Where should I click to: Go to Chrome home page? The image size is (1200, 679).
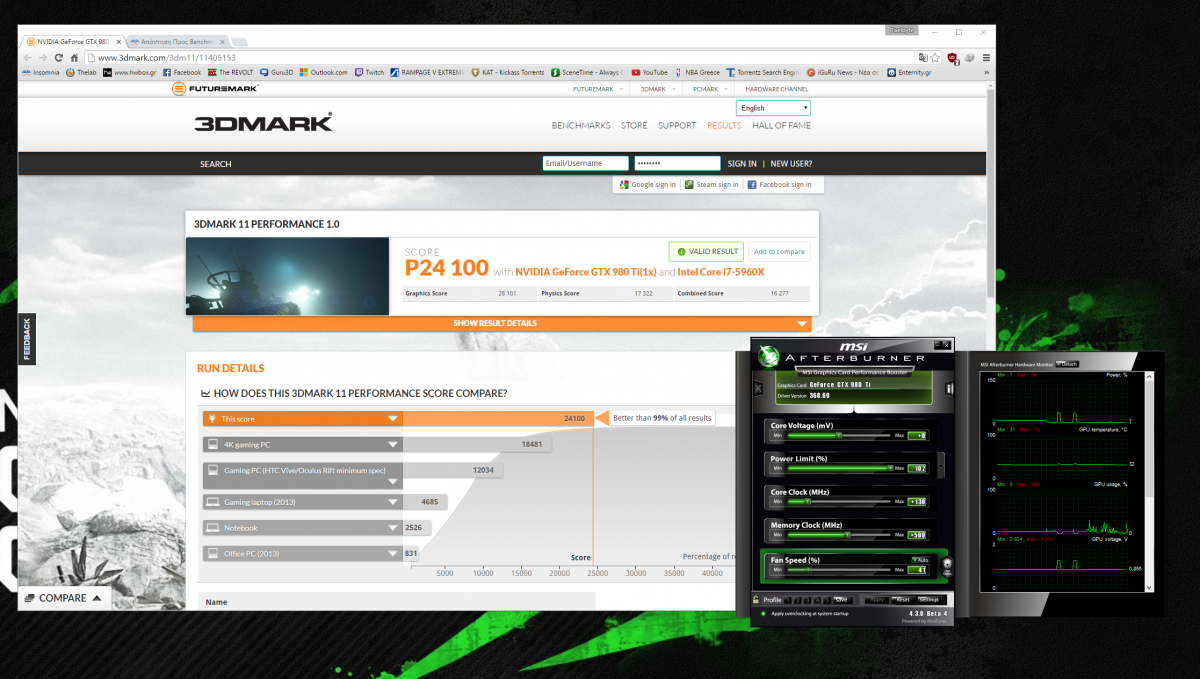point(74,57)
